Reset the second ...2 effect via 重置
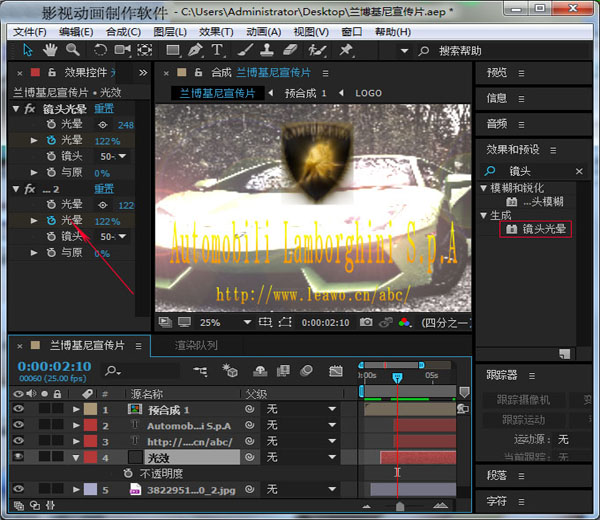 104,189
